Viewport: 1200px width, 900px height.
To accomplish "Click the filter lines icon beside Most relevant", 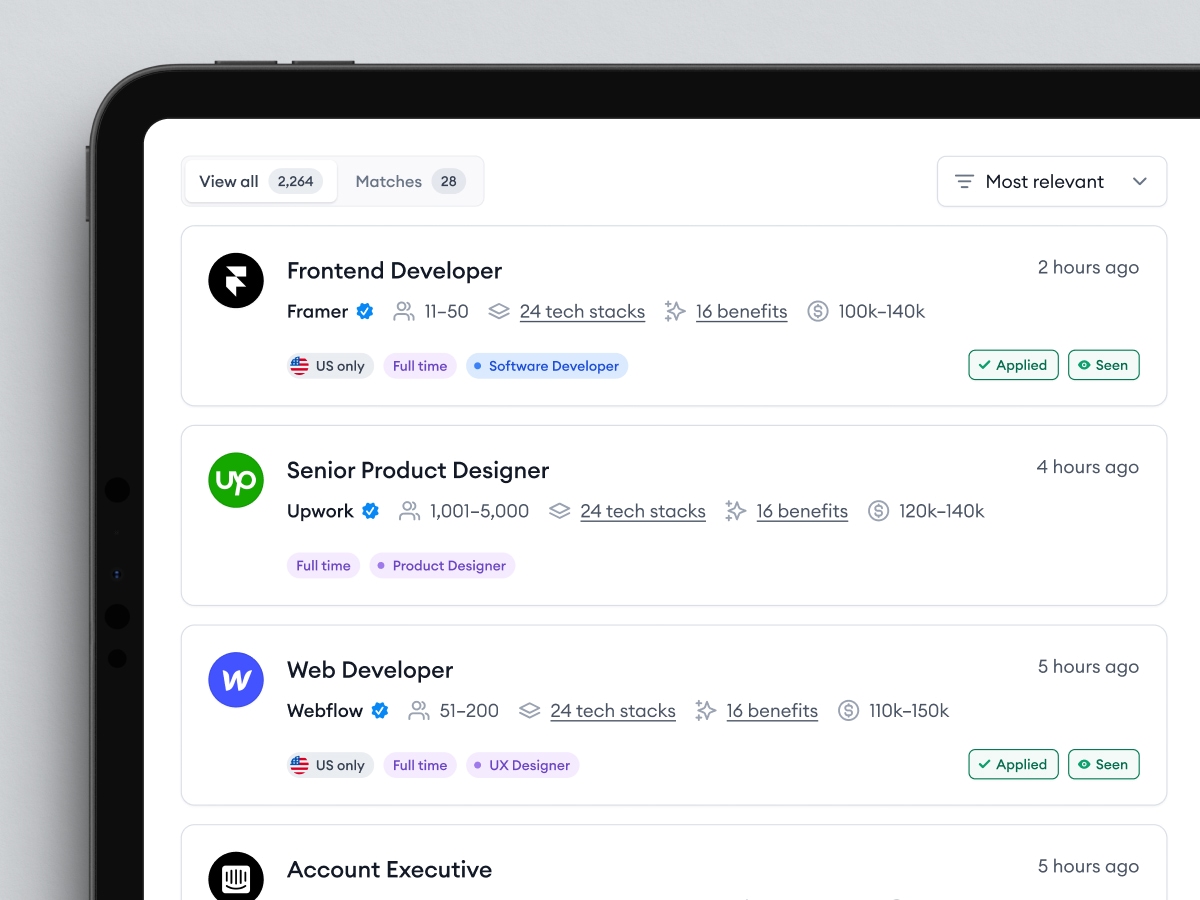I will click(964, 181).
